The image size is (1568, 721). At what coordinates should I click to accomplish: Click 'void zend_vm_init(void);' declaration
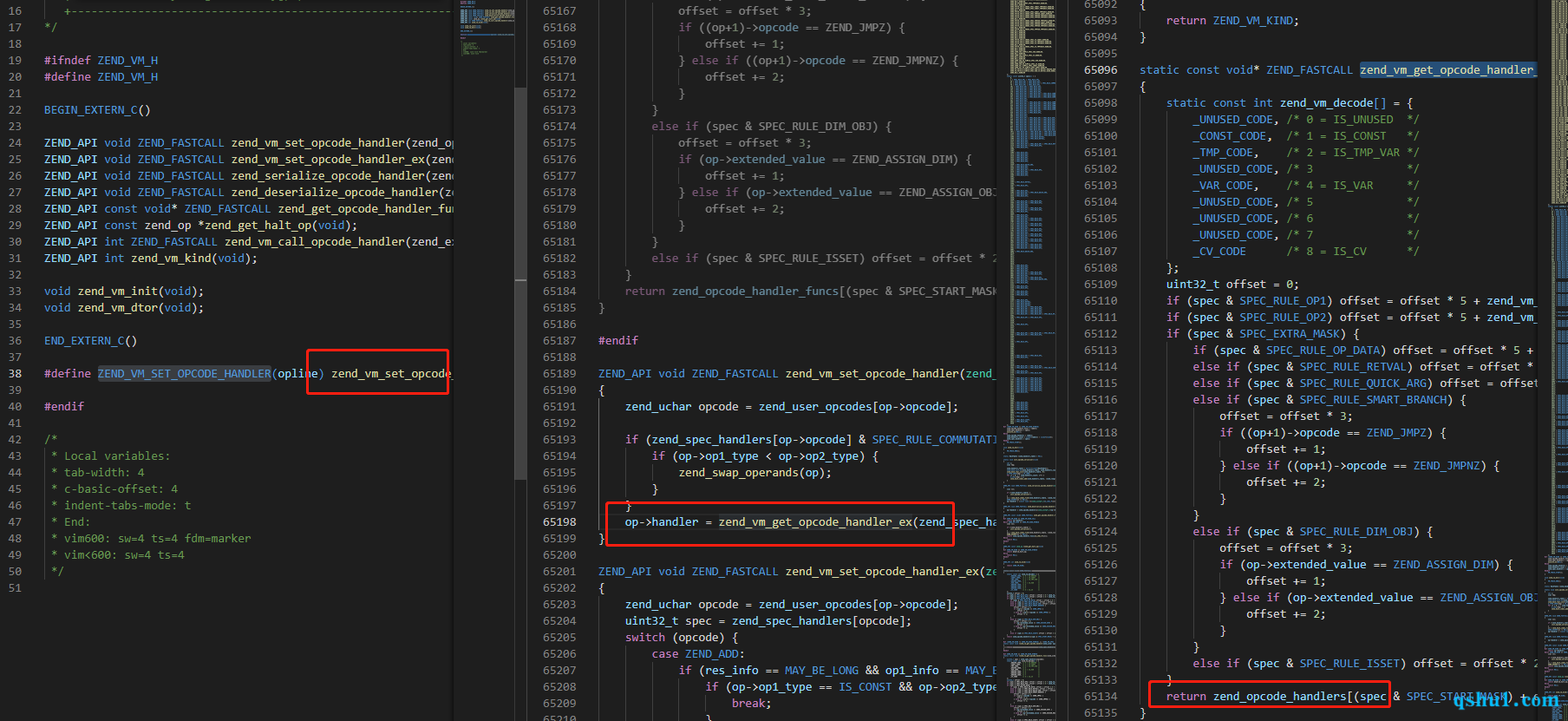pyautogui.click(x=124, y=292)
